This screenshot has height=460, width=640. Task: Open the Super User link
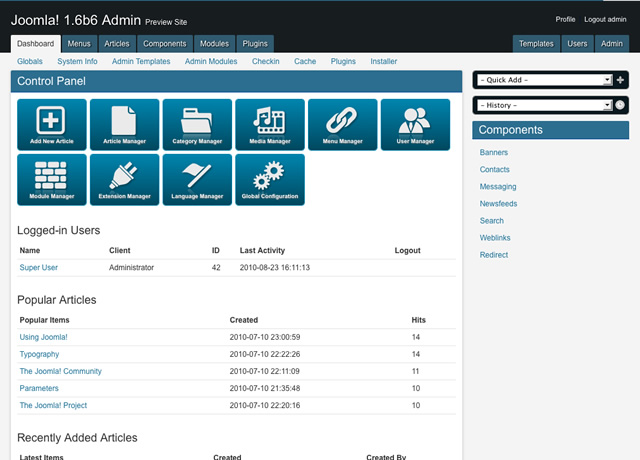pyautogui.click(x=39, y=268)
